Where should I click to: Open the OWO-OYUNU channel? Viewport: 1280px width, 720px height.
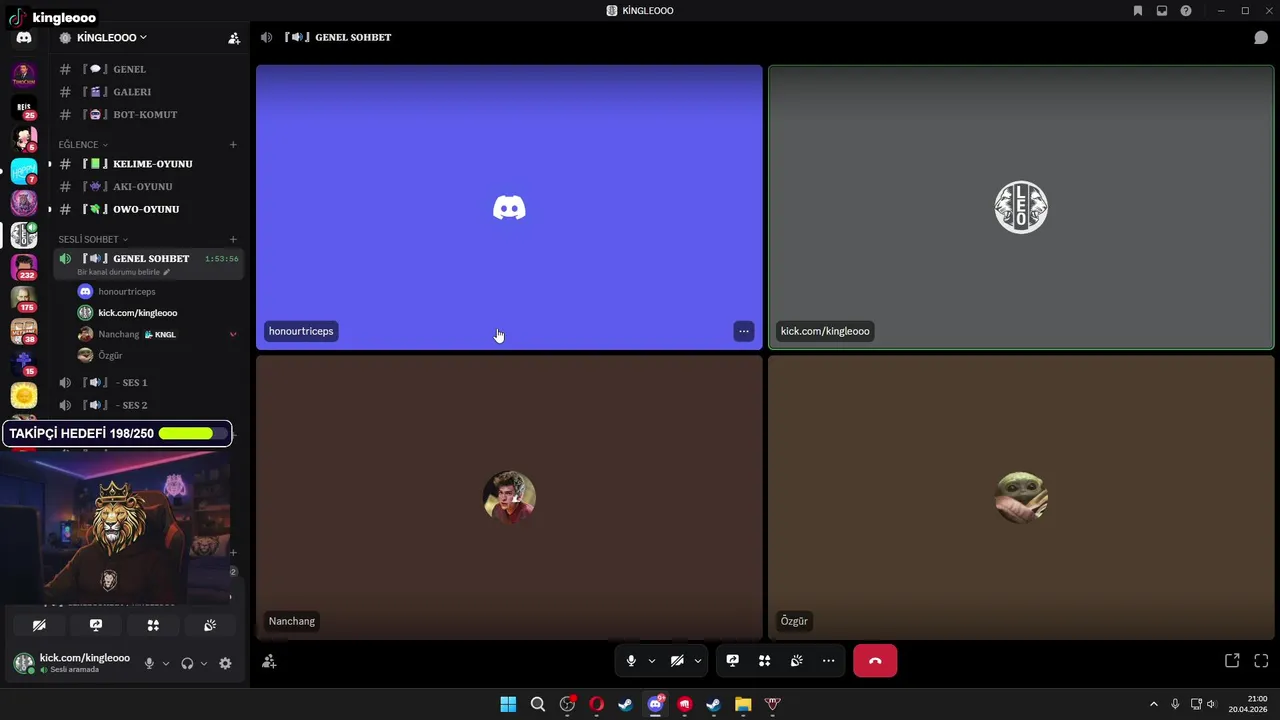tap(148, 210)
